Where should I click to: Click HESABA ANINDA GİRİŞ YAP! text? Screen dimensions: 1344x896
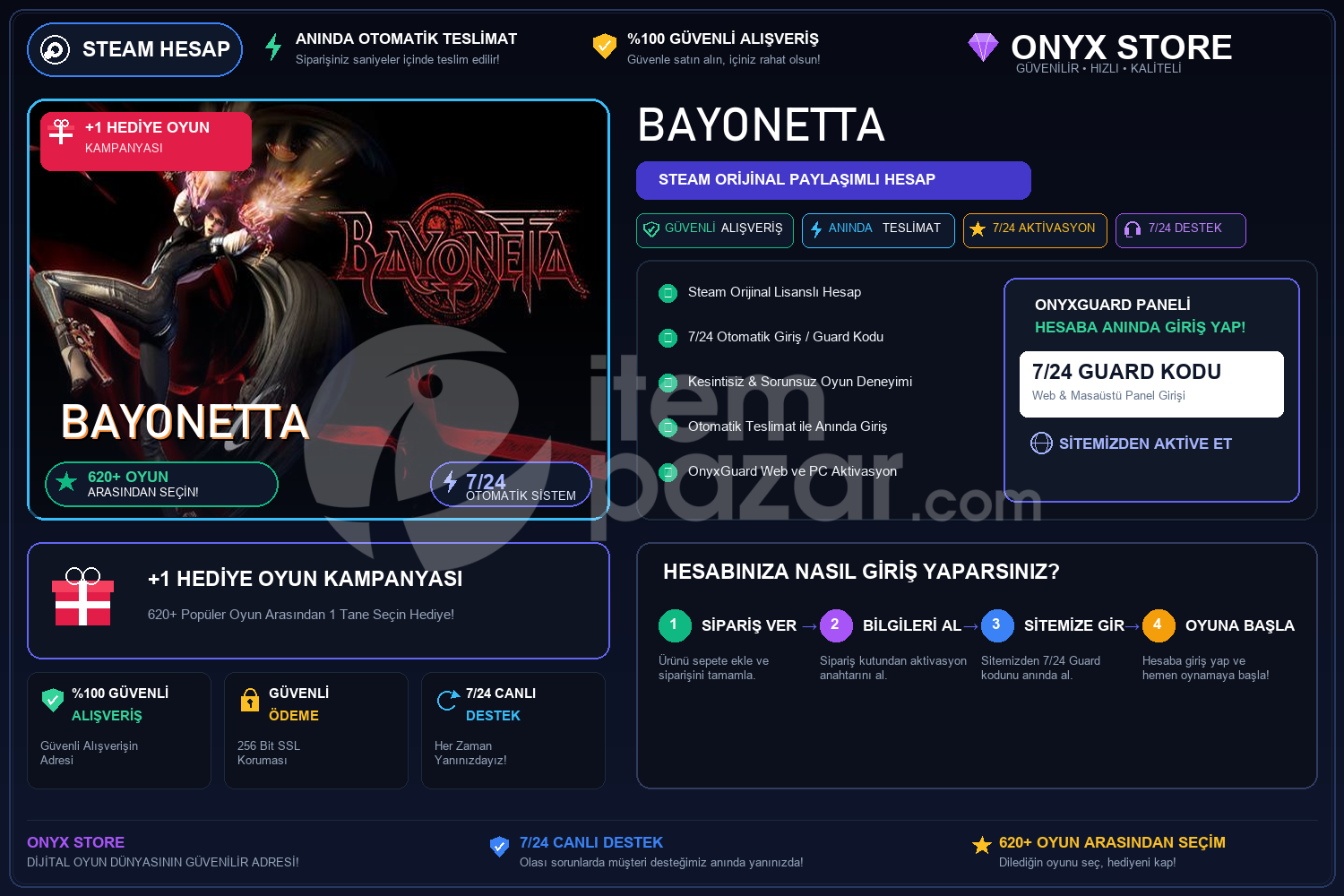pyautogui.click(x=1140, y=327)
